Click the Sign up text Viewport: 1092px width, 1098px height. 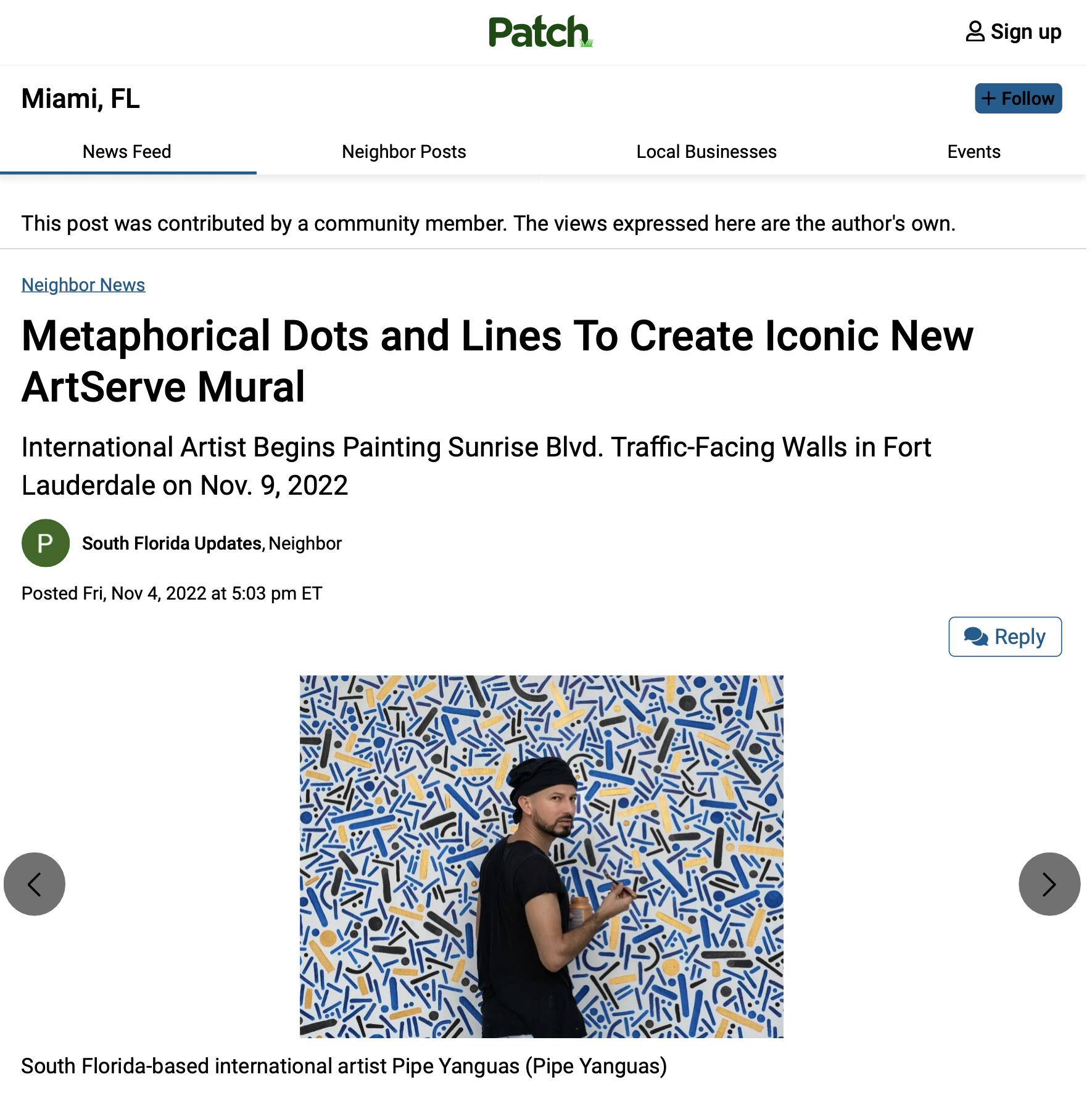pos(1026,31)
